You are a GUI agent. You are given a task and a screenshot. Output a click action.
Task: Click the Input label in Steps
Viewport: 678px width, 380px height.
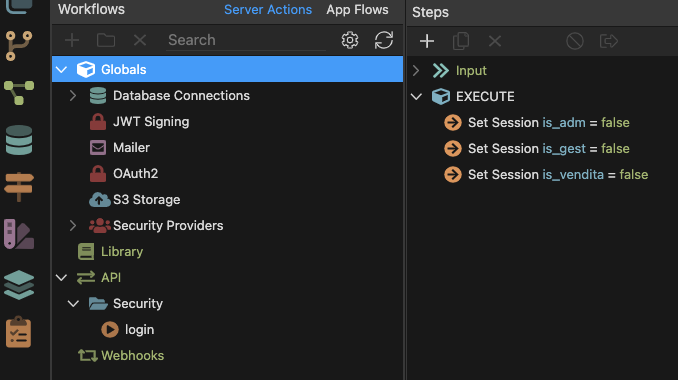[471, 70]
